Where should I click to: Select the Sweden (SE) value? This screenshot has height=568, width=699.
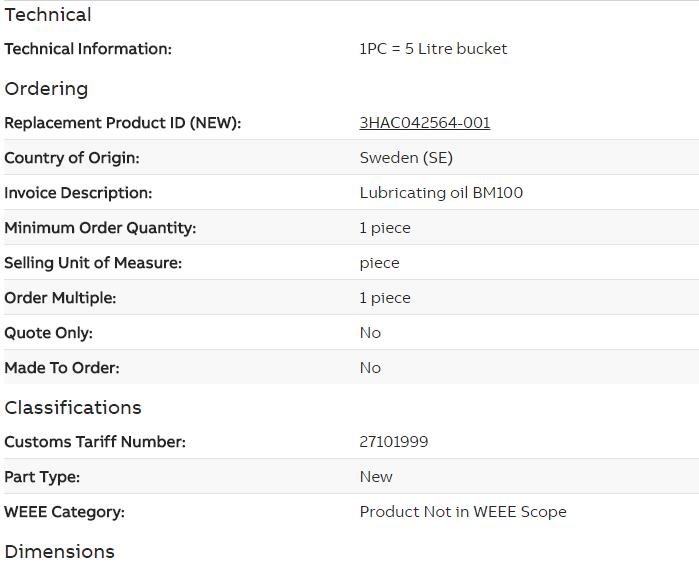click(406, 158)
